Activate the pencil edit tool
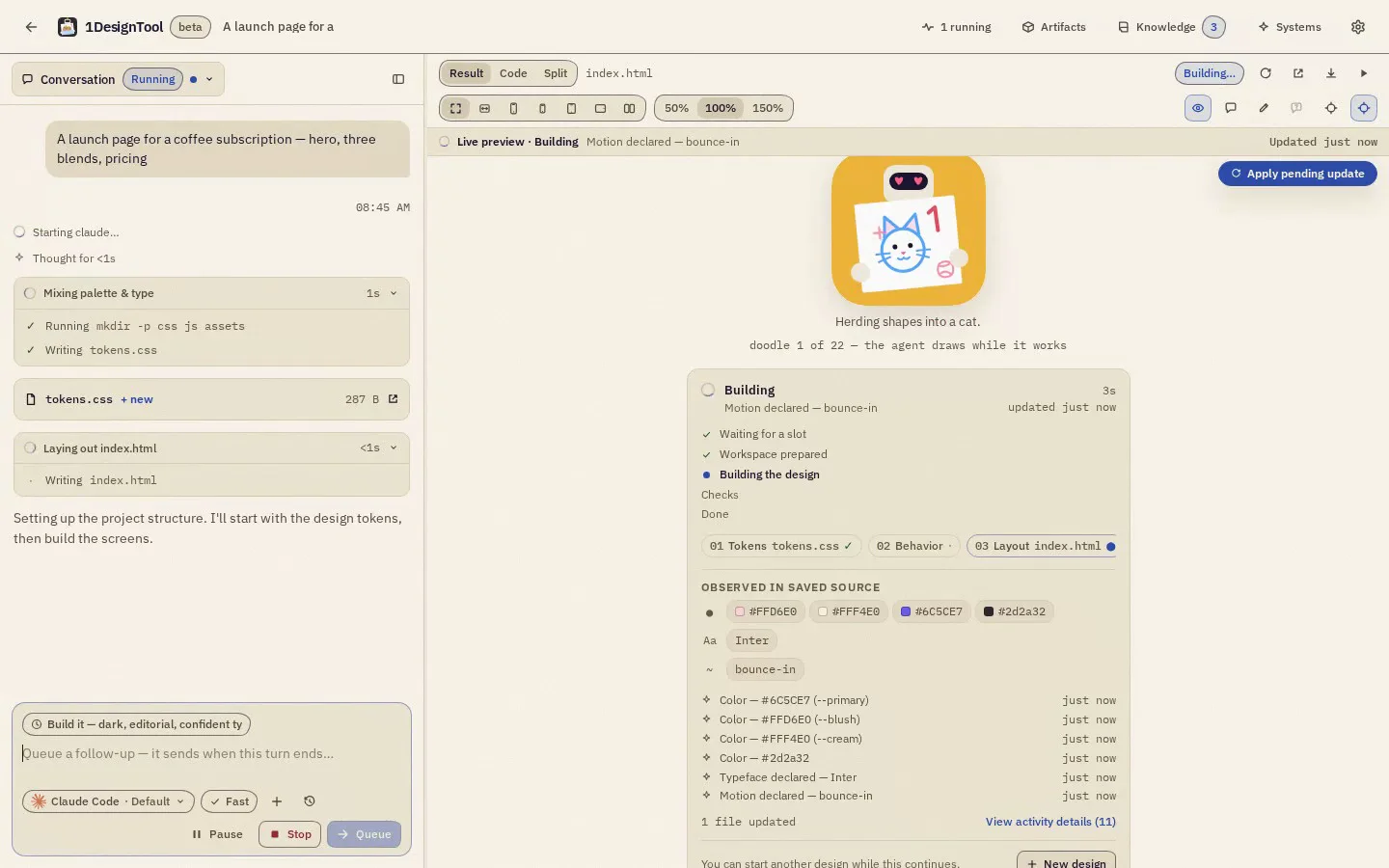The height and width of the screenshot is (868, 1389). pos(1264,108)
